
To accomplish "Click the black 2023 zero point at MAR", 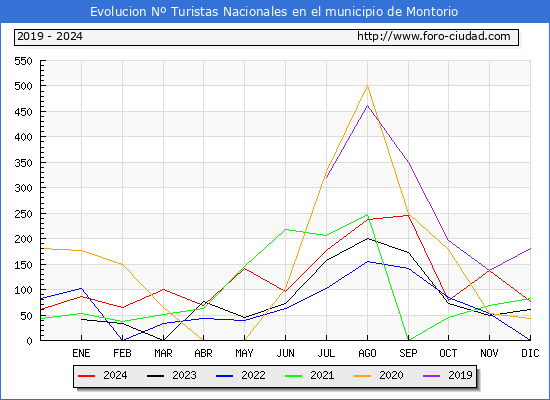I will coord(163,340).
